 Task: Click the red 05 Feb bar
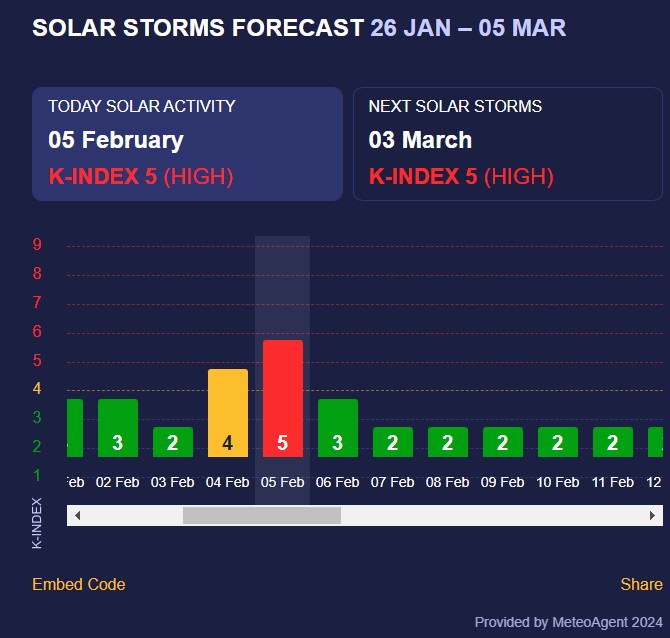point(282,398)
